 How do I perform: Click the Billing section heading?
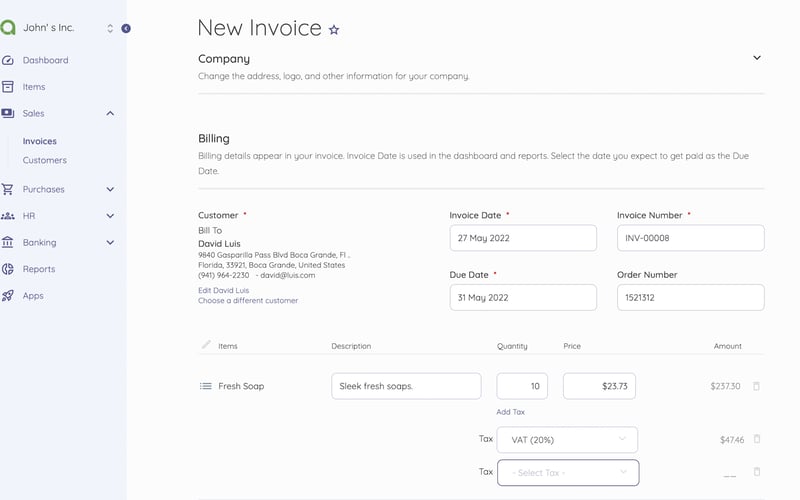[214, 138]
